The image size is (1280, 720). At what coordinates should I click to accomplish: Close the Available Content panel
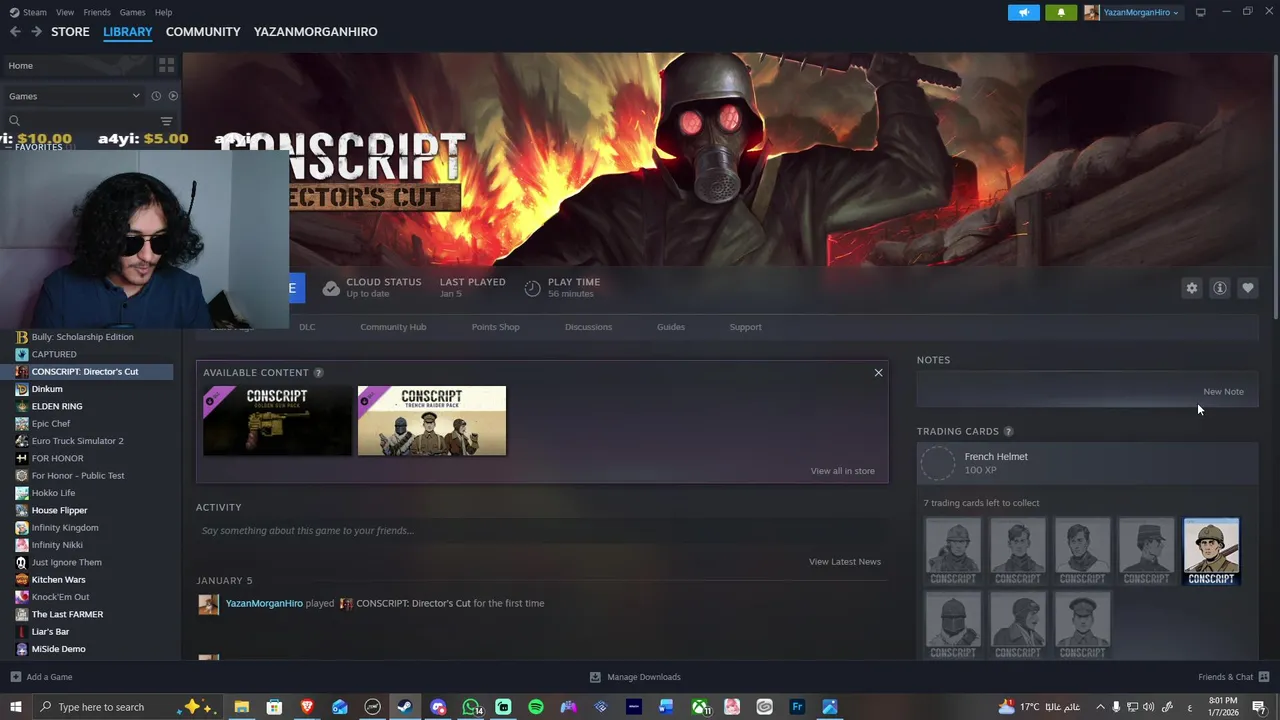[878, 373]
